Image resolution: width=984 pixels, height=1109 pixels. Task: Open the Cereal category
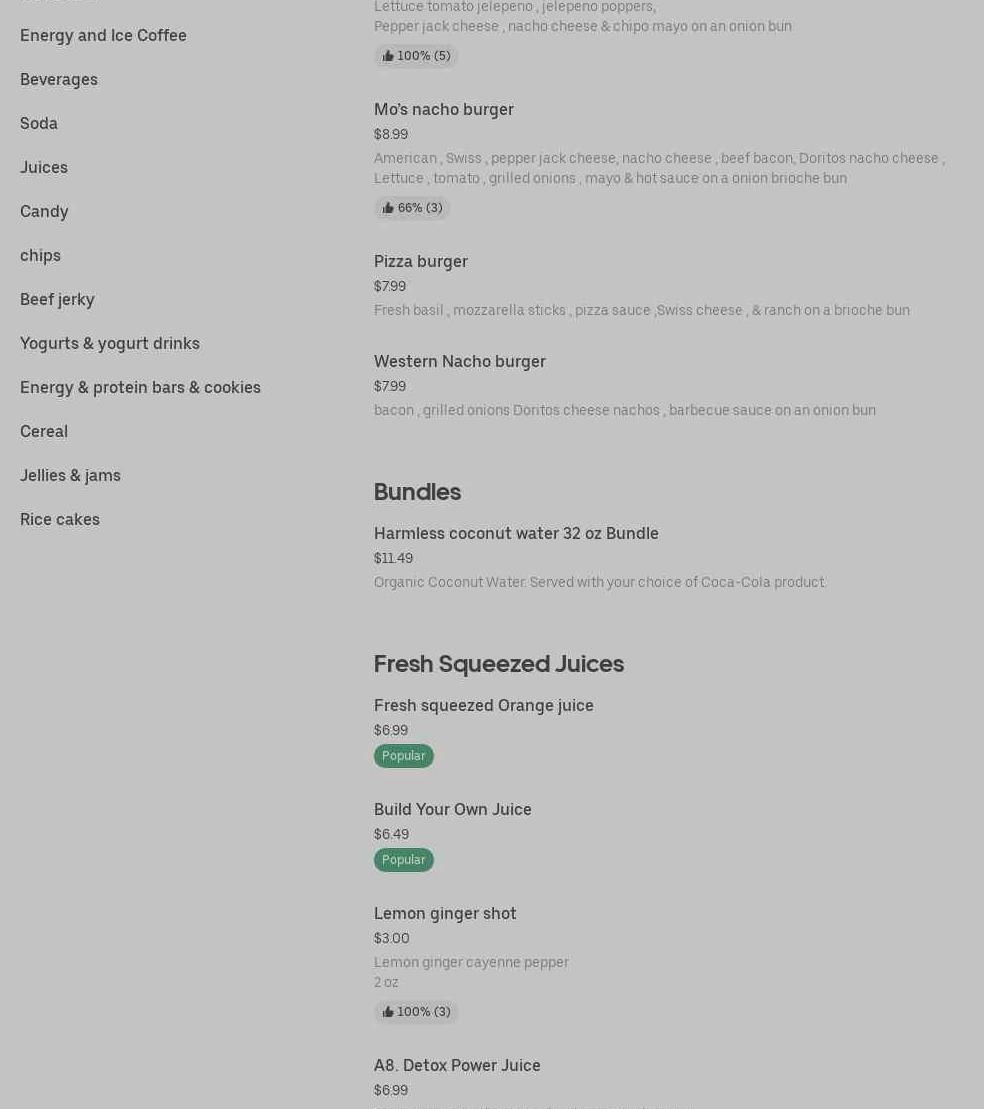(x=44, y=431)
